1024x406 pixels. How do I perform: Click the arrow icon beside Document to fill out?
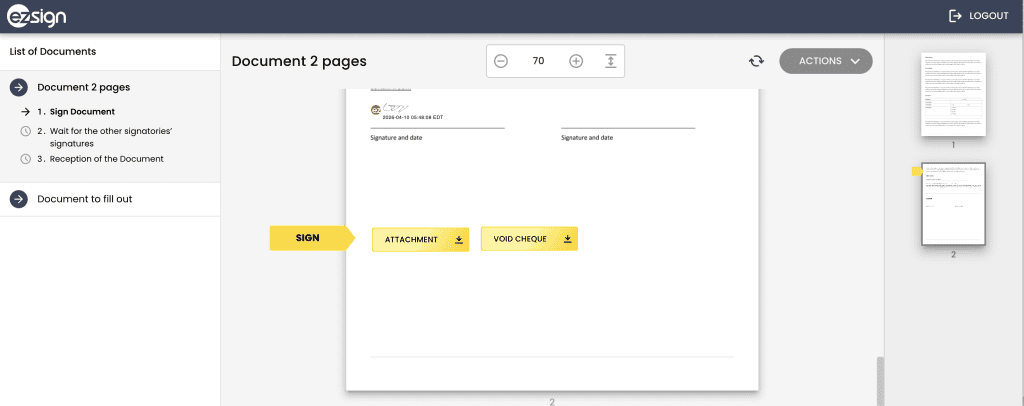(x=18, y=199)
